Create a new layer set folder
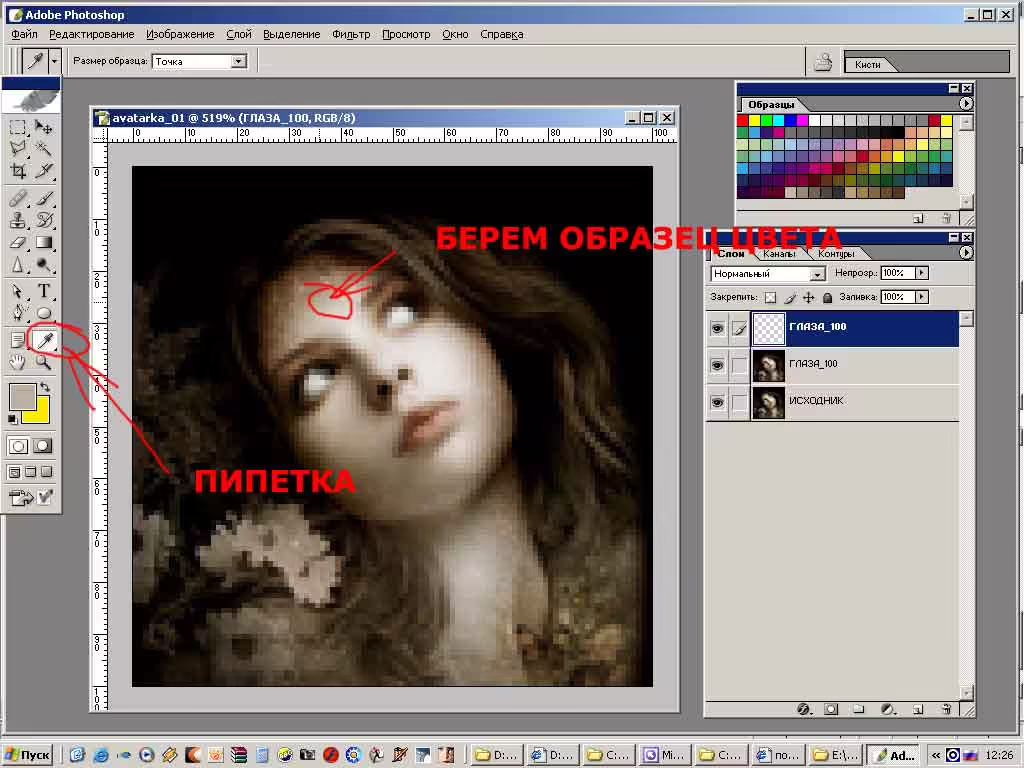This screenshot has width=1024, height=768. point(858,709)
